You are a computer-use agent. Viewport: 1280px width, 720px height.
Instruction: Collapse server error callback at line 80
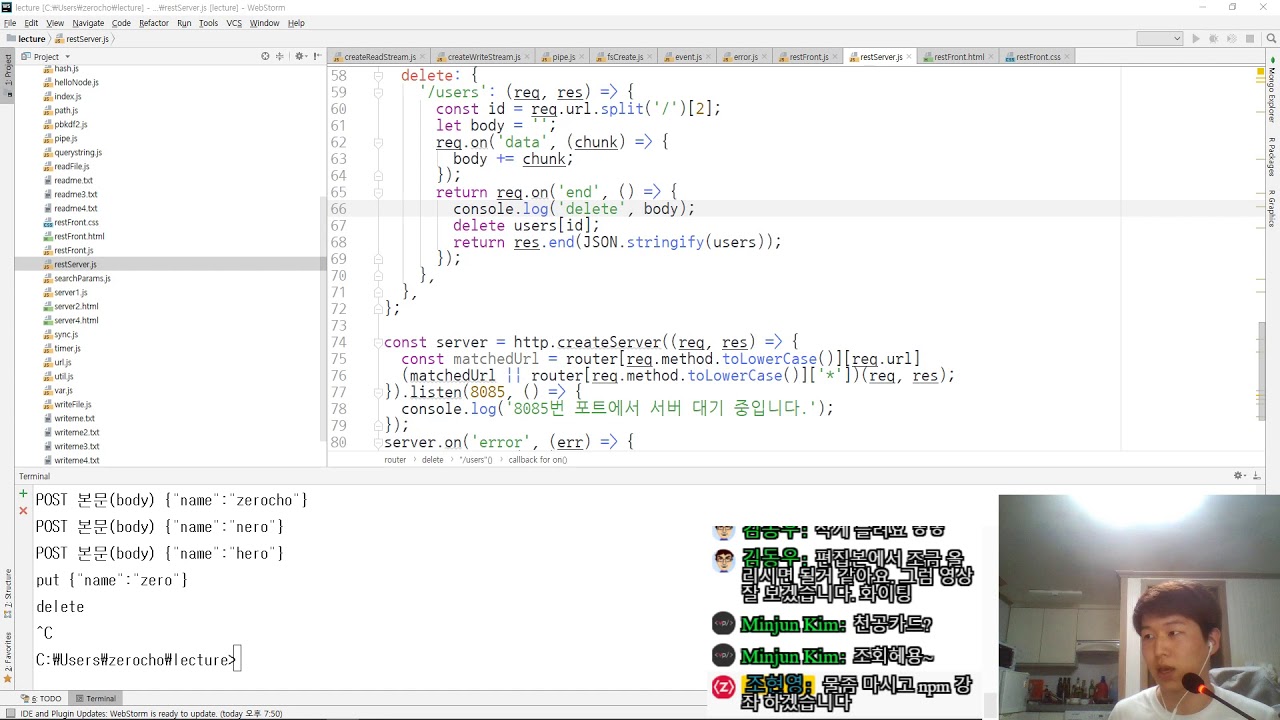[x=378, y=442]
